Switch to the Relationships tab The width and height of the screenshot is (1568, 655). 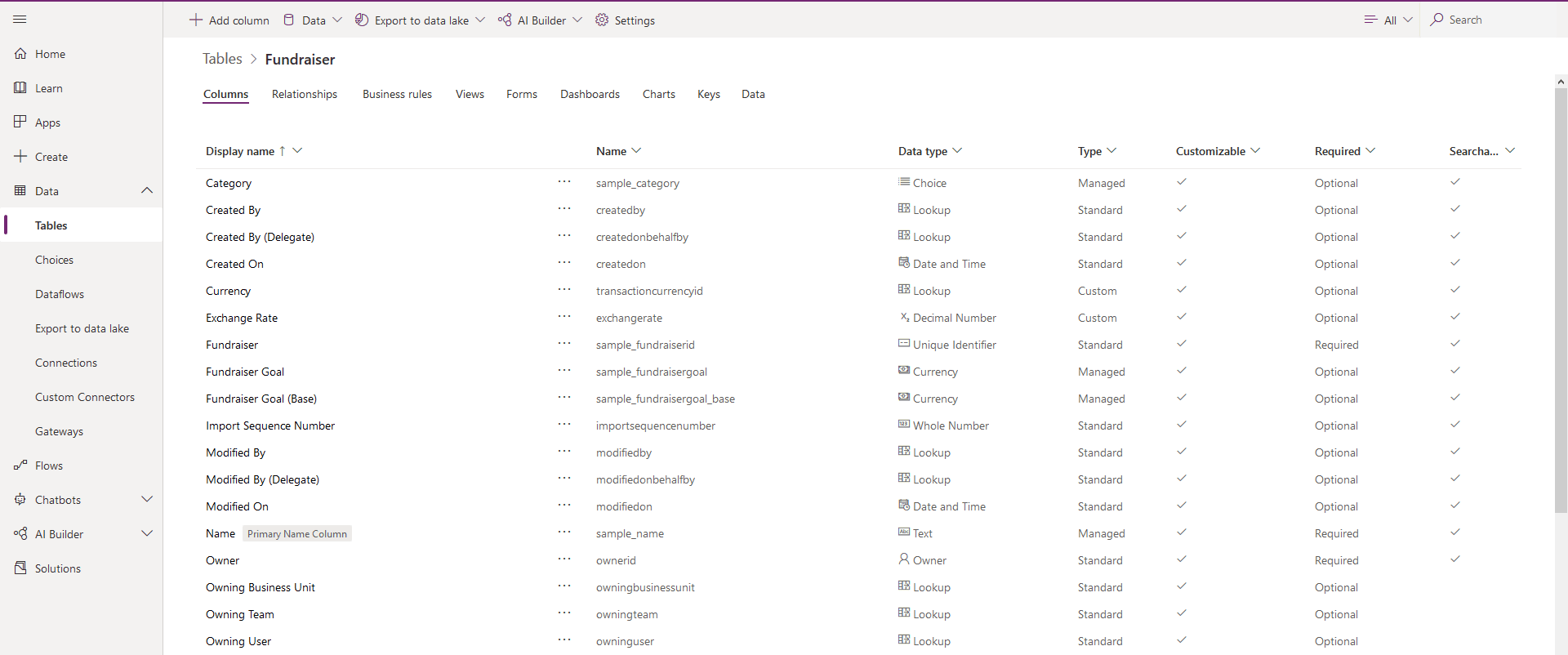pyautogui.click(x=305, y=95)
